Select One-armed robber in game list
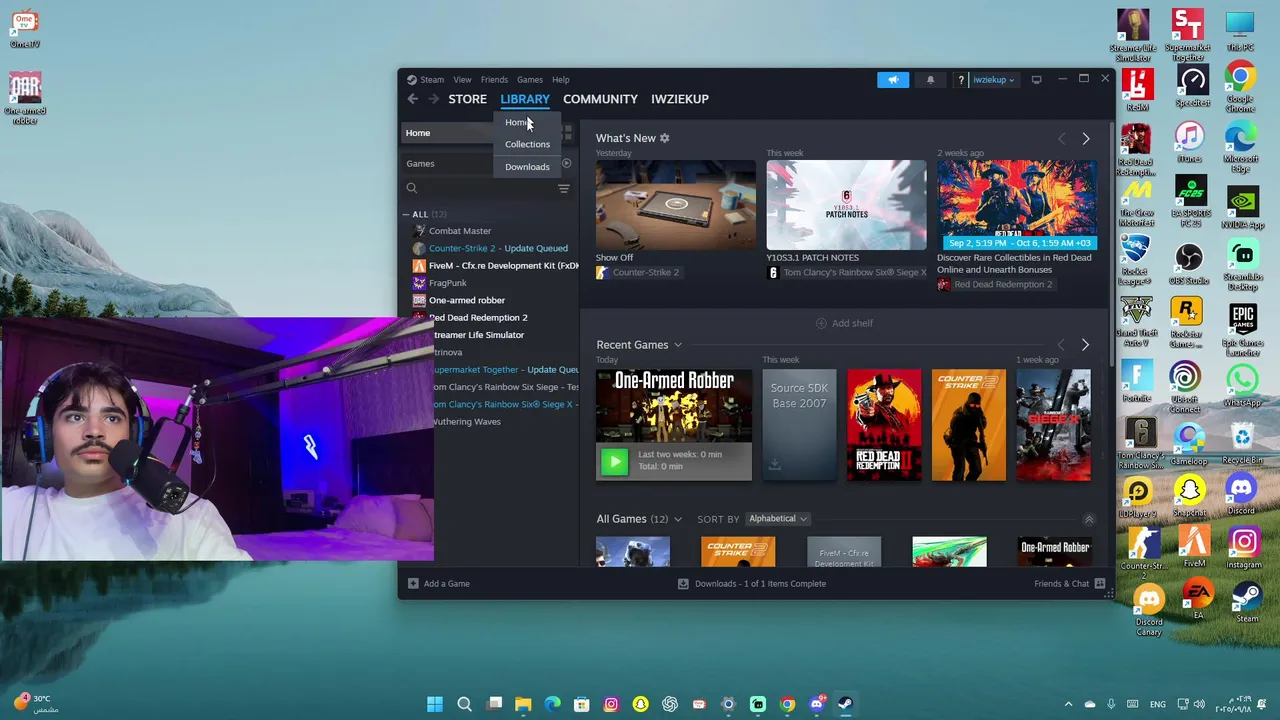The width and height of the screenshot is (1280, 720). tap(466, 300)
